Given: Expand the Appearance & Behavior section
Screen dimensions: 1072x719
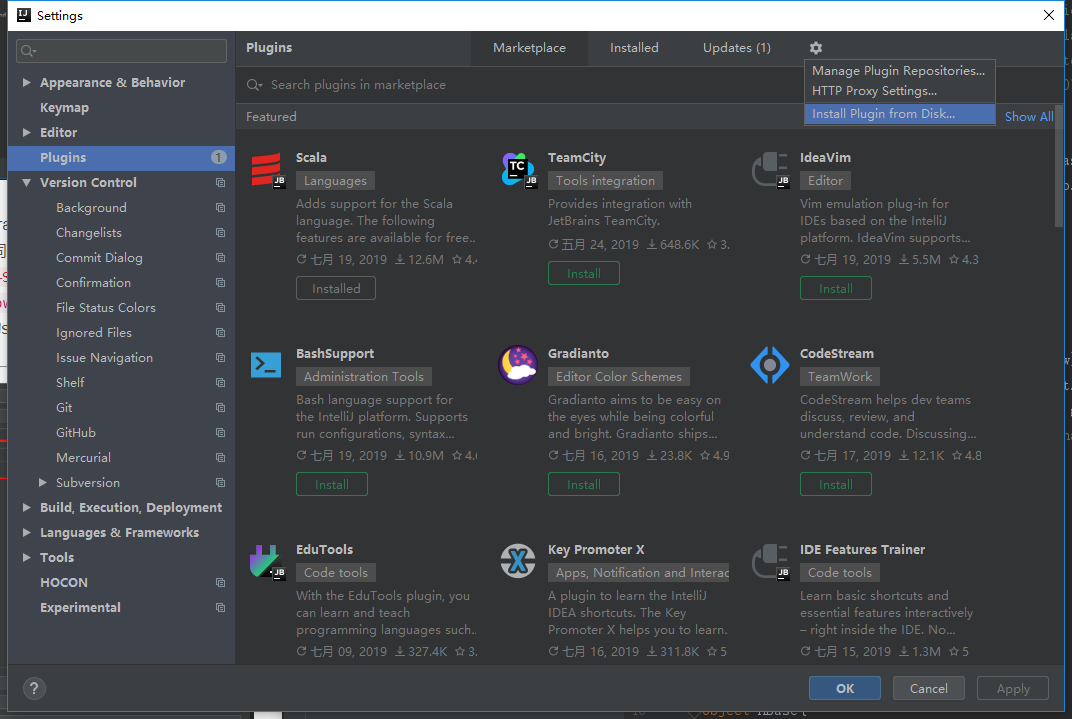Looking at the screenshot, I should pyautogui.click(x=27, y=82).
